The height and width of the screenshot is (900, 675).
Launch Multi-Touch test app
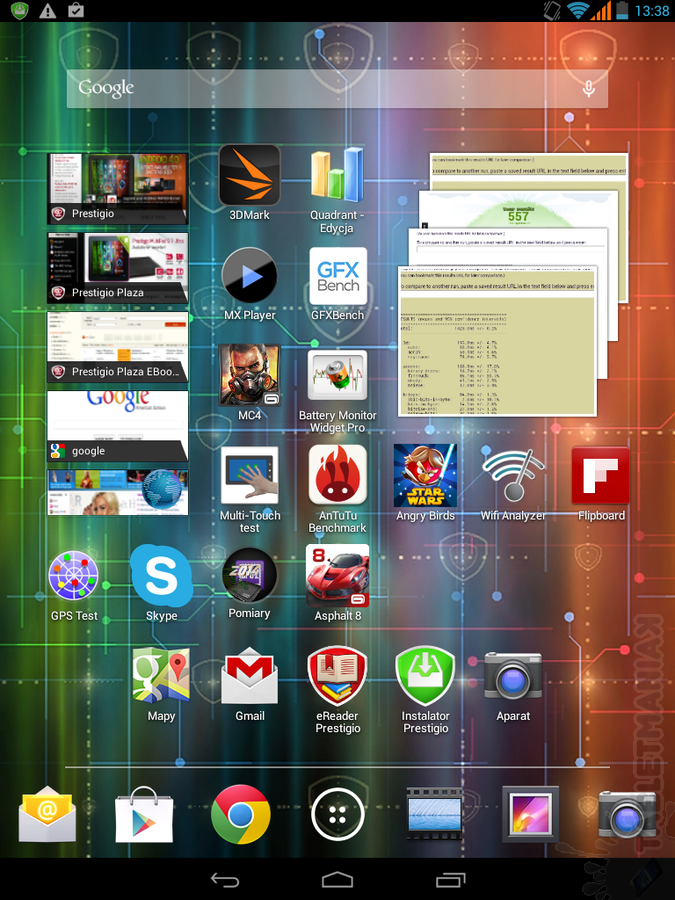(250, 490)
